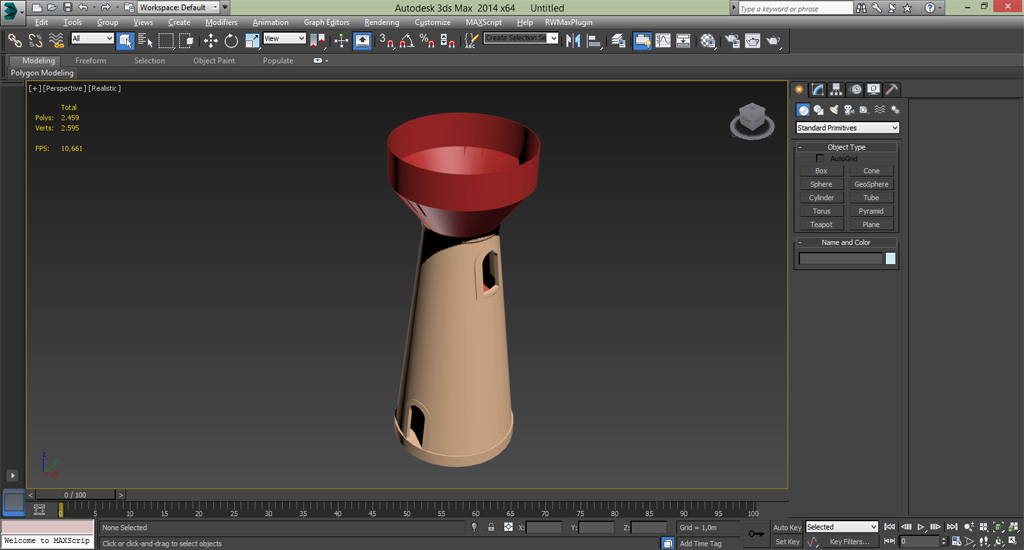Viewport: 1024px width, 550px height.
Task: Open the selection filter All dropdown
Action: [92, 39]
